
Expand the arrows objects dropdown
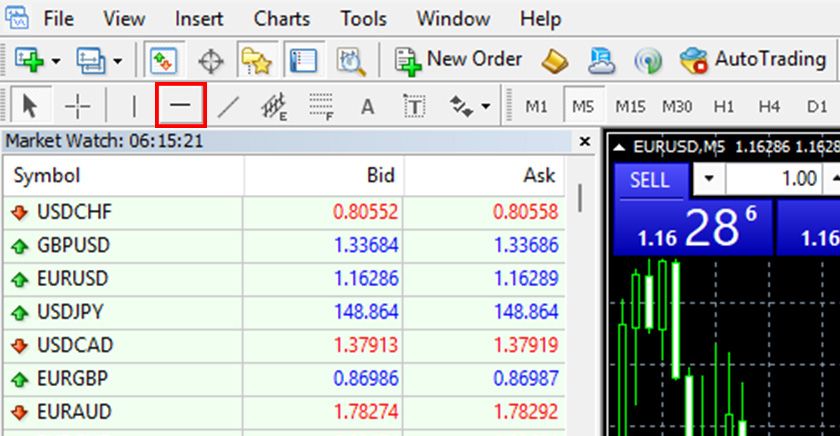coord(486,106)
